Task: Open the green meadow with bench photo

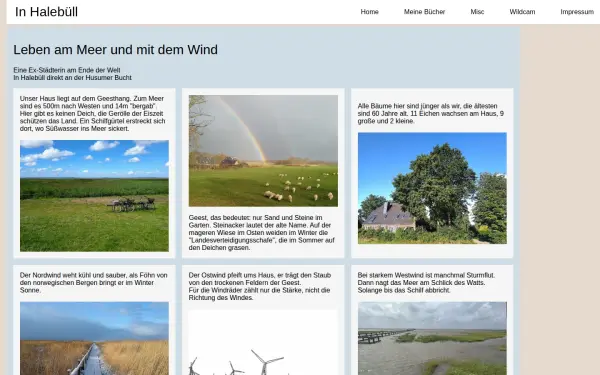Action: tap(94, 196)
